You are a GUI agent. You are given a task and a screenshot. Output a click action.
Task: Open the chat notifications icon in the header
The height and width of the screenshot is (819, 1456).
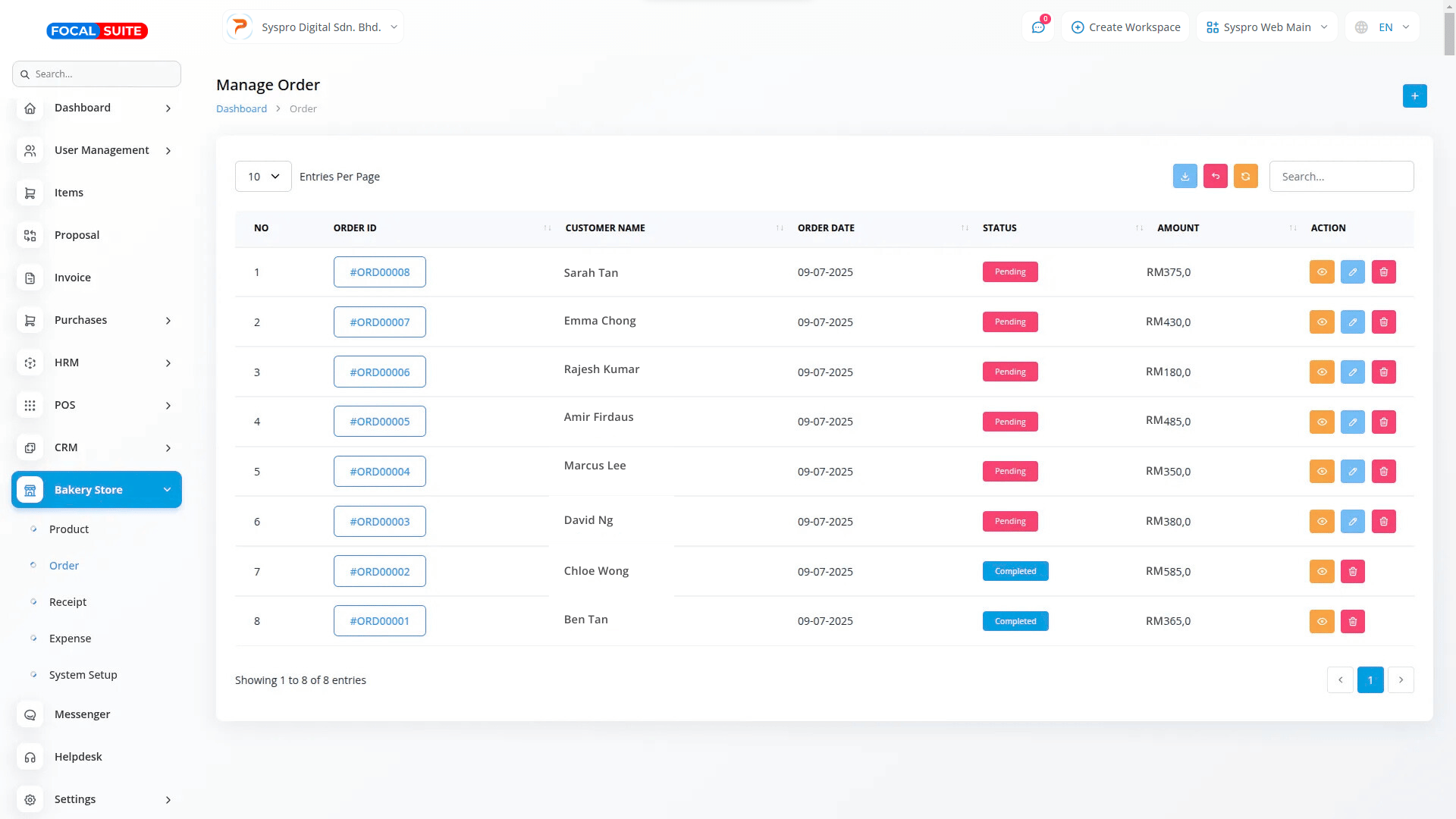click(x=1037, y=27)
